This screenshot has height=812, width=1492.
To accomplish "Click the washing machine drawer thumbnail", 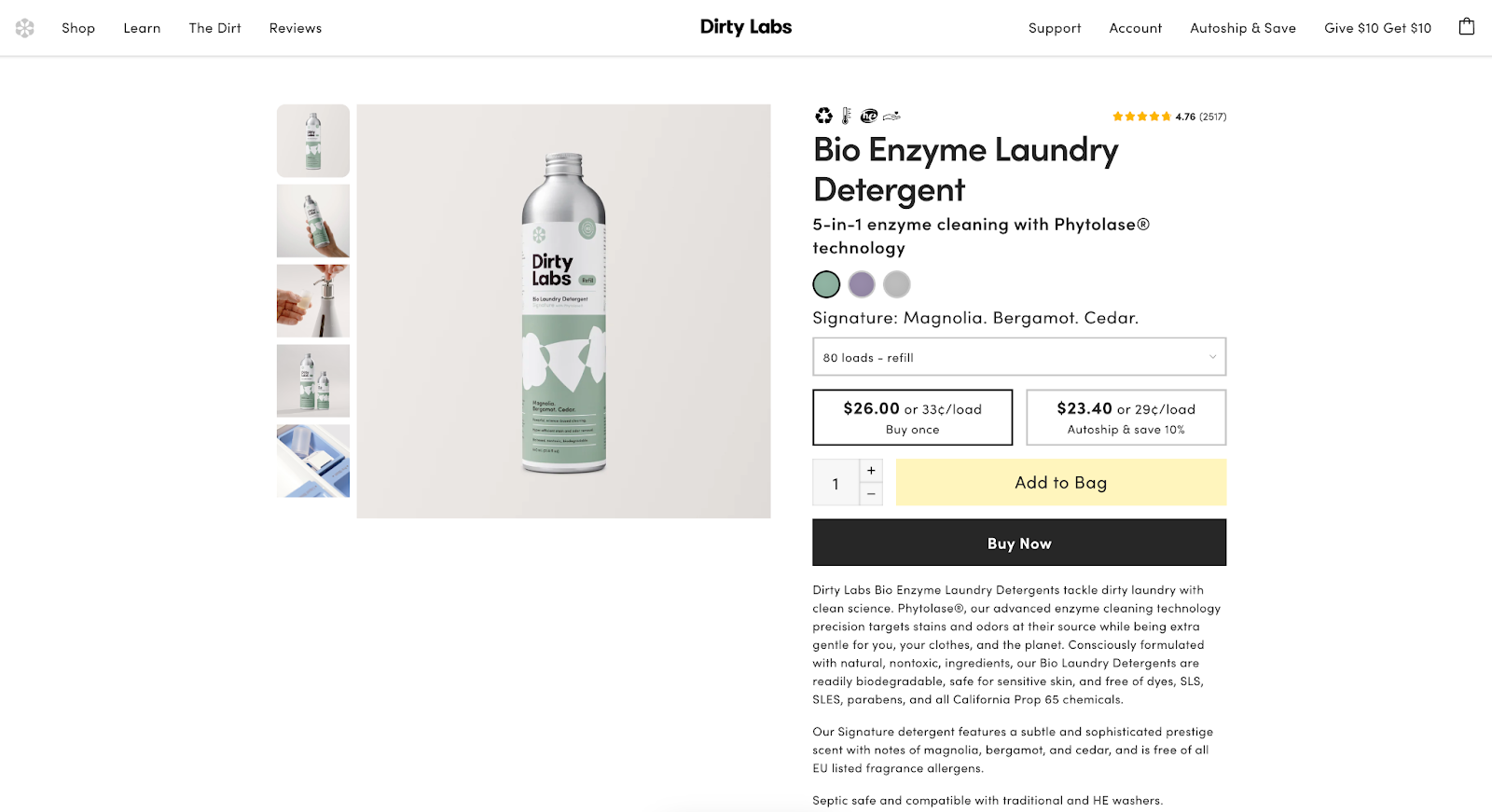I will point(312,461).
